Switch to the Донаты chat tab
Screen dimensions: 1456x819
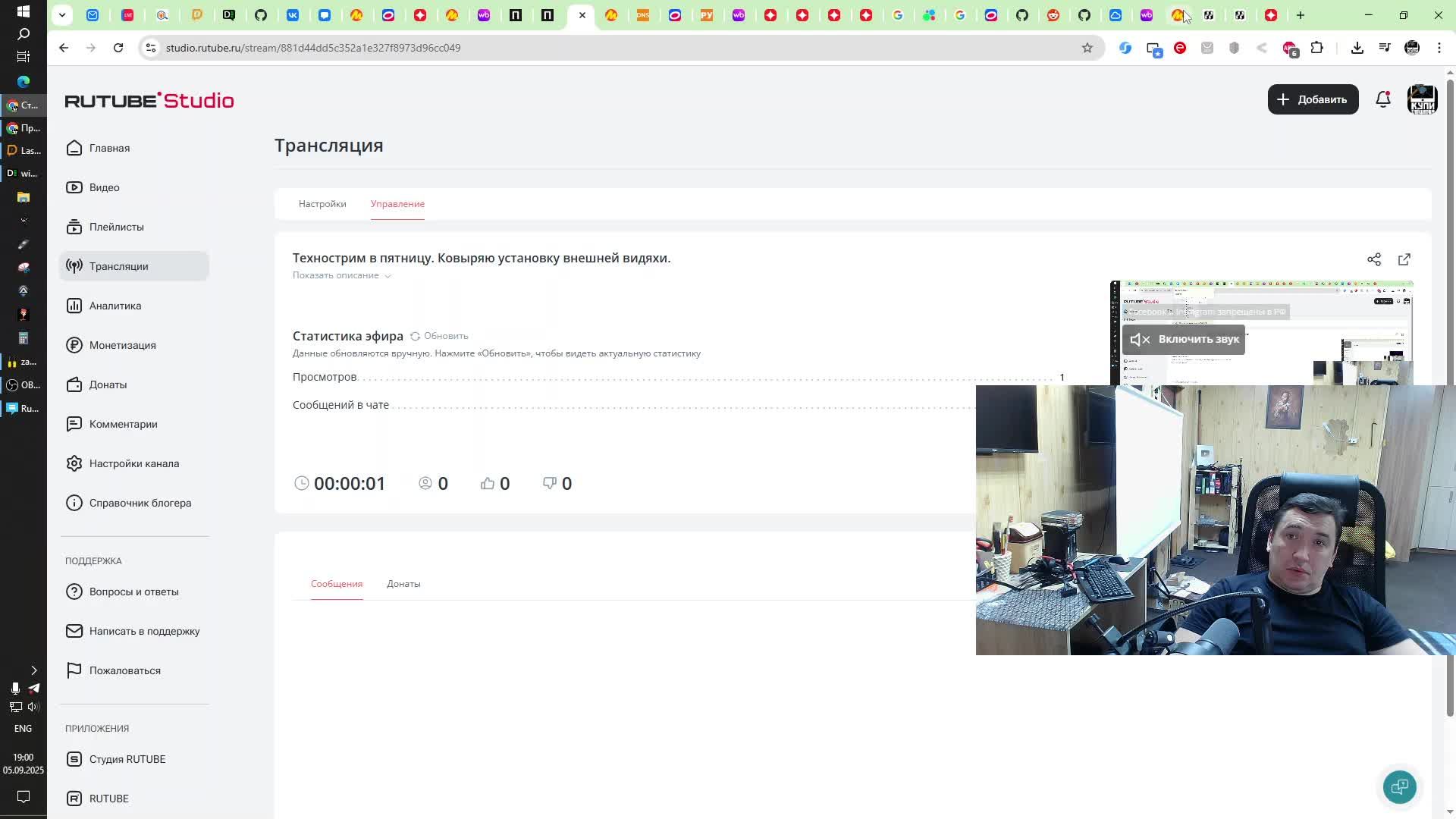click(x=403, y=584)
